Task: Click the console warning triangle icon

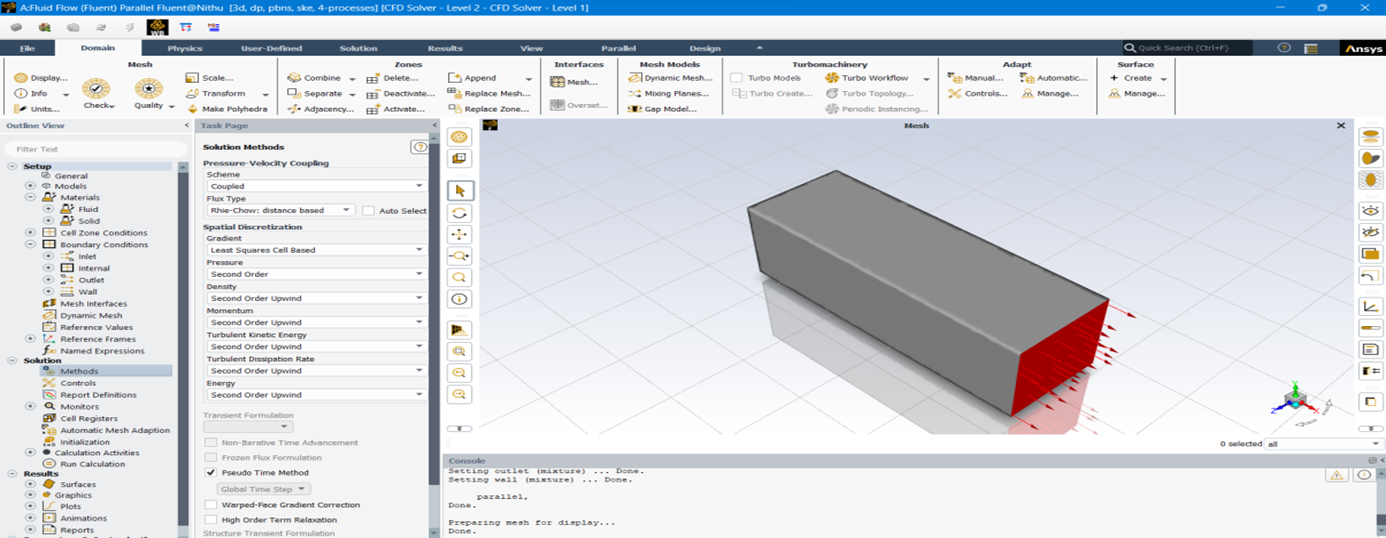Action: tap(1336, 475)
